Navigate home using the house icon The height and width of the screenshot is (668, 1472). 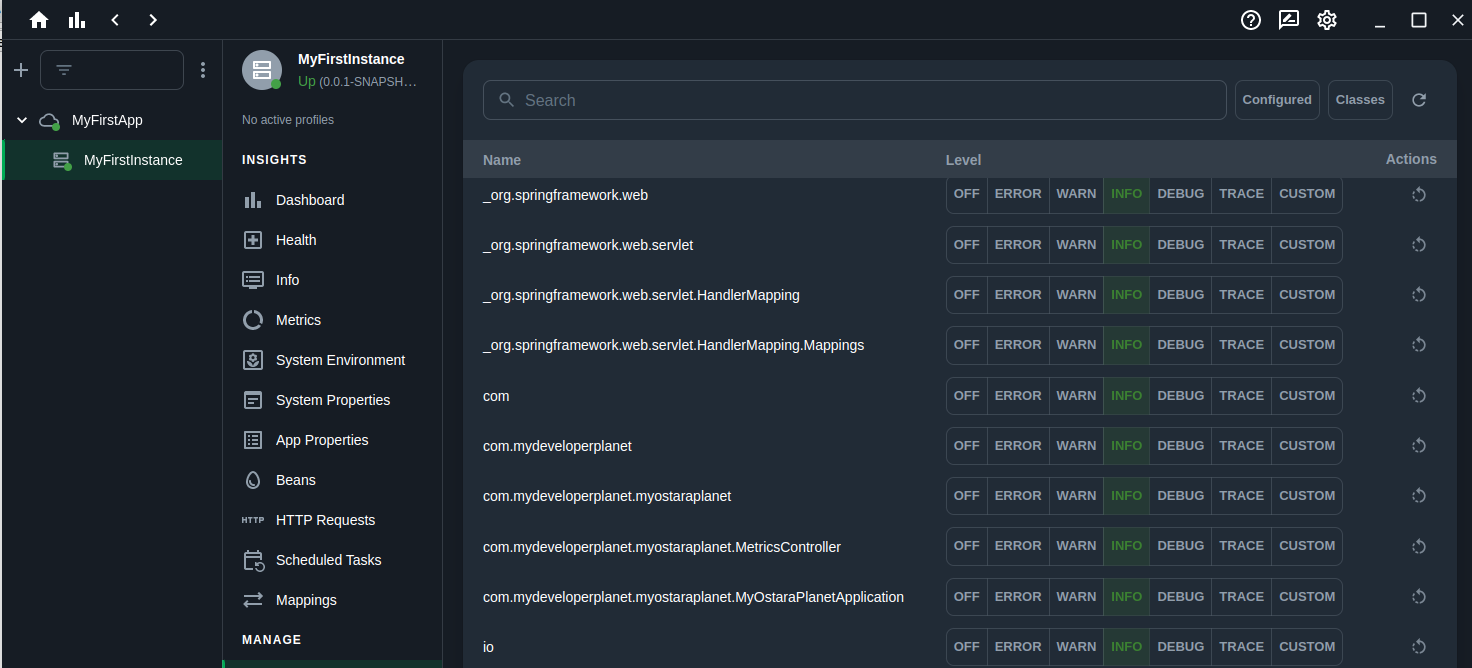pyautogui.click(x=38, y=19)
